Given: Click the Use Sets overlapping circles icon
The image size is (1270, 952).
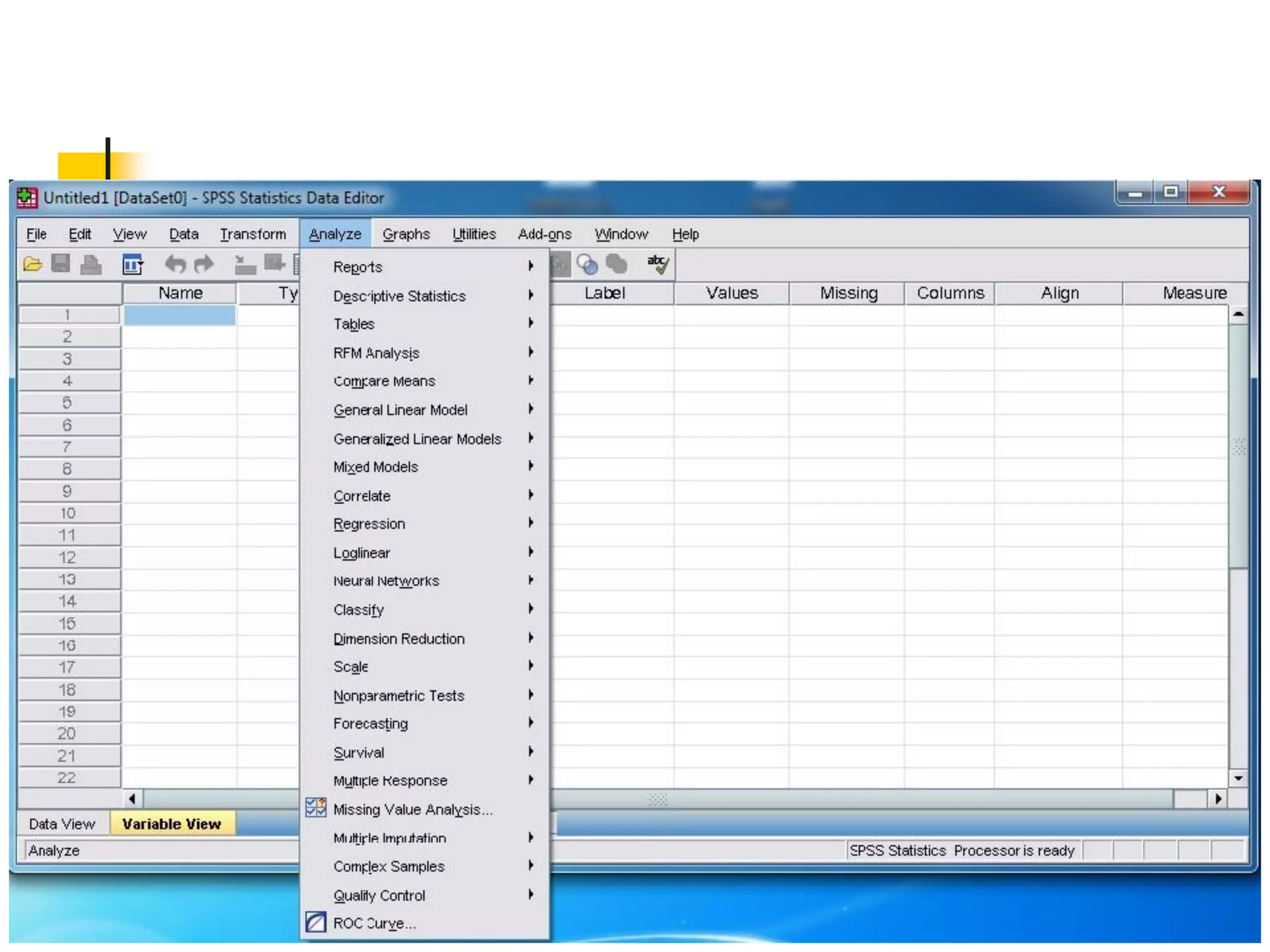Looking at the screenshot, I should pos(587,265).
